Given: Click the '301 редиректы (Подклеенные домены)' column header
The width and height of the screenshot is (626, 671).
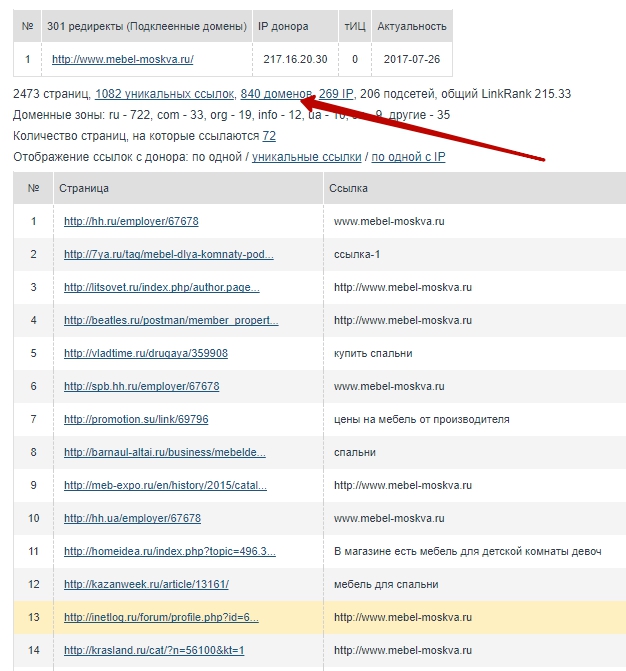Looking at the screenshot, I should click(x=147, y=26).
